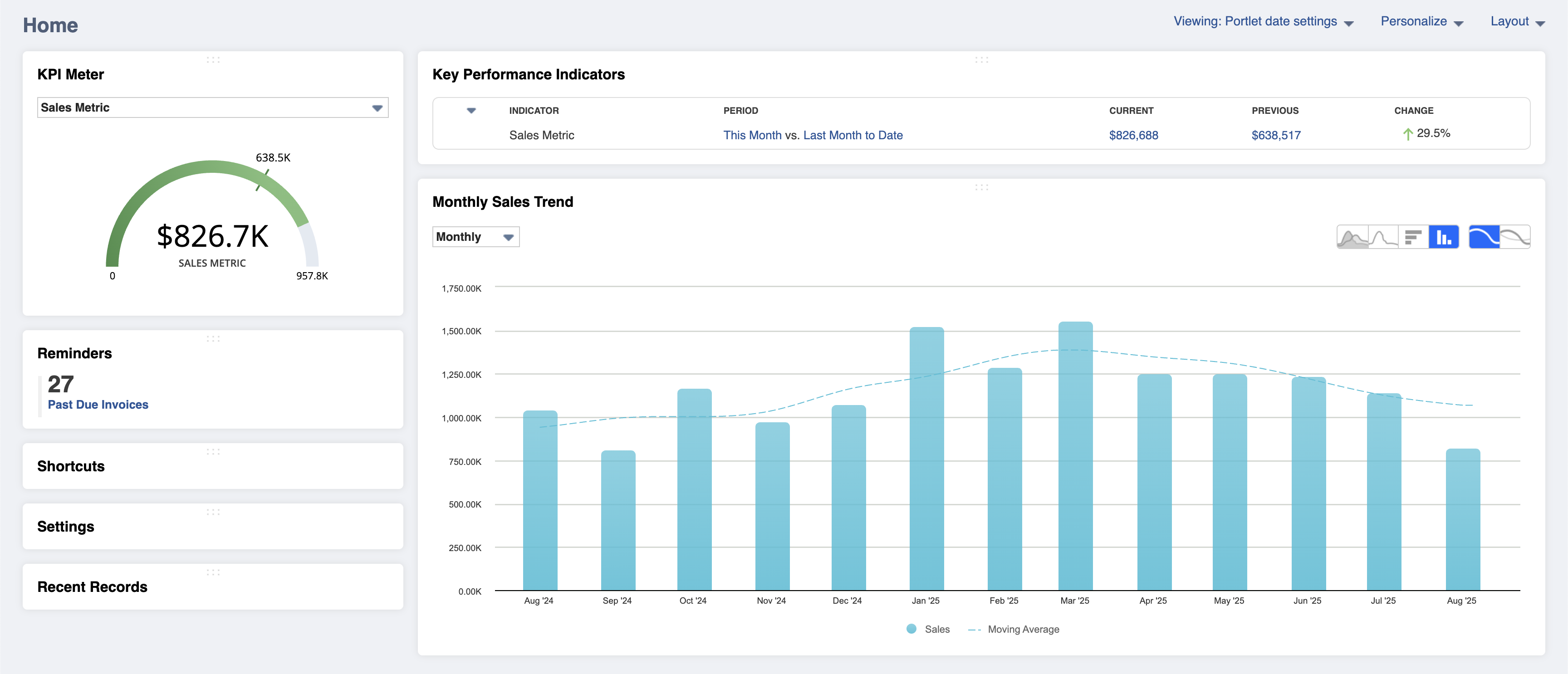Switch chart to horizontal bar type
This screenshot has width=1568, height=674.
(x=1413, y=237)
